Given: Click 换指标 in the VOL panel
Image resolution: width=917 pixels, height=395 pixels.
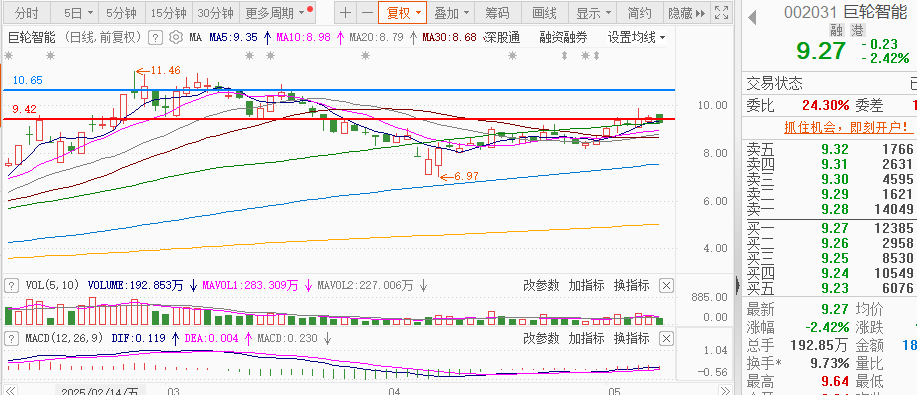Looking at the screenshot, I should pyautogui.click(x=632, y=286).
